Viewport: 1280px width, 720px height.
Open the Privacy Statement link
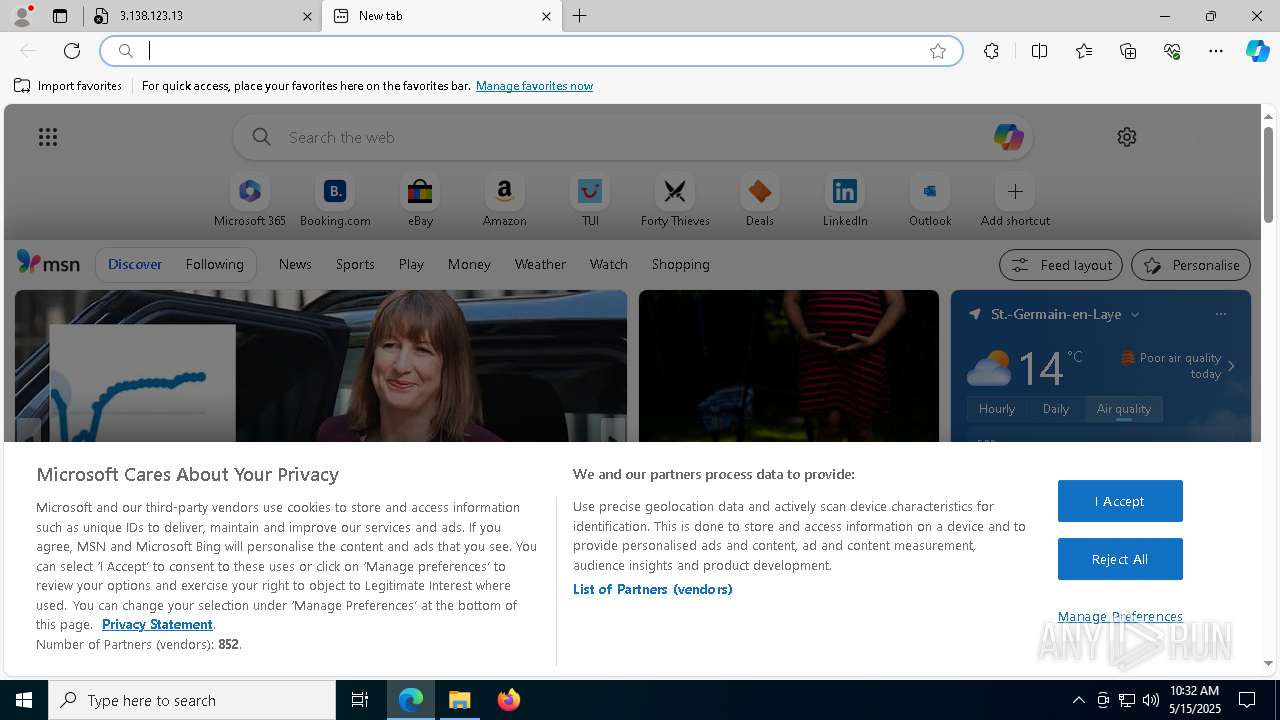(157, 624)
